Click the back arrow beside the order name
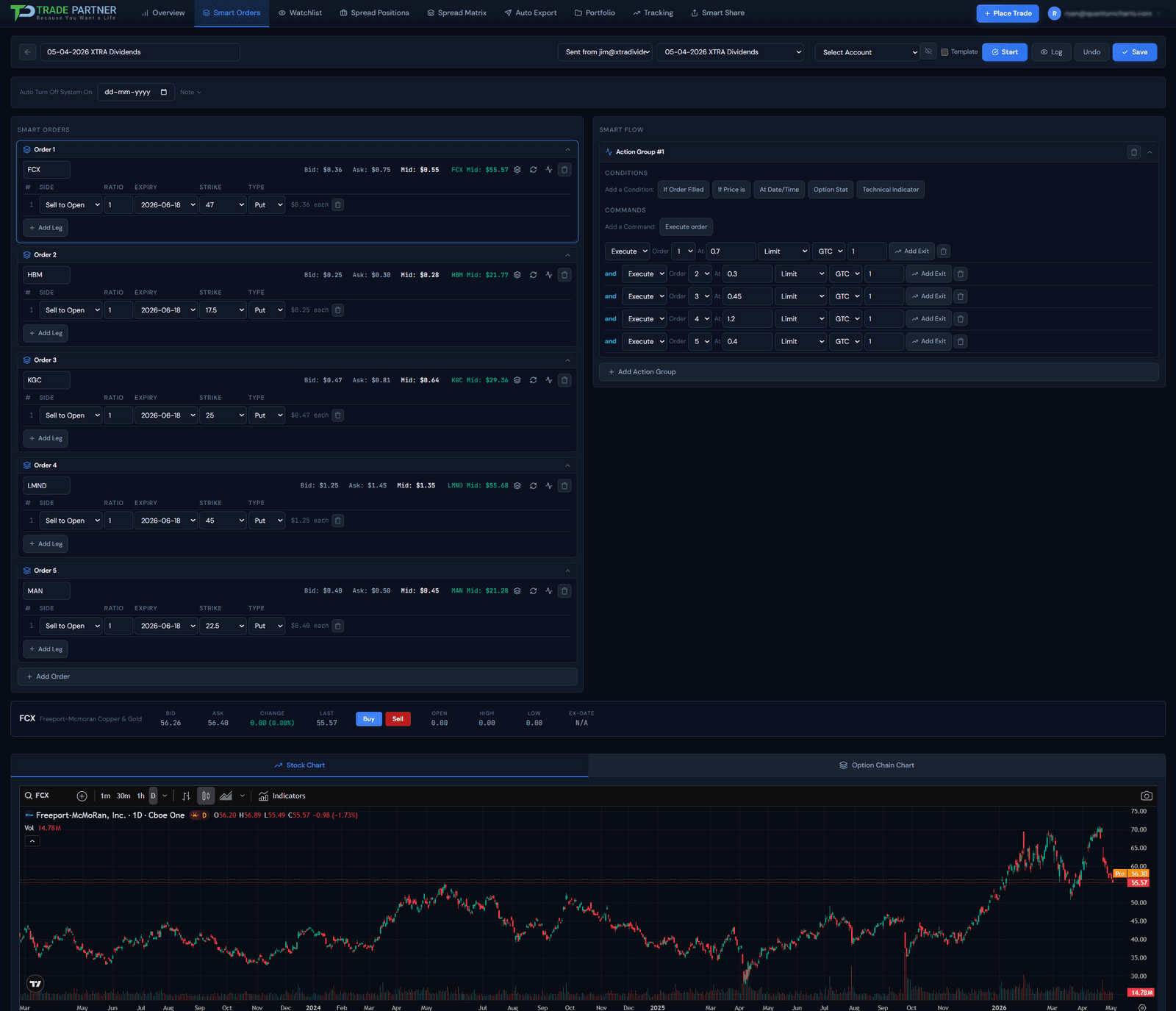This screenshot has width=1176, height=1011. (x=28, y=52)
